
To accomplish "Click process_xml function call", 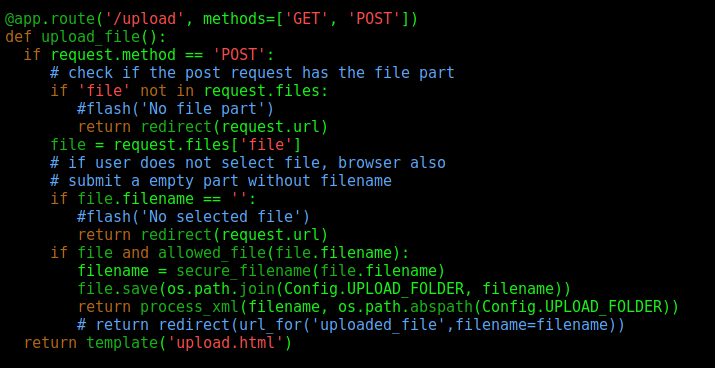I will coord(410,307).
